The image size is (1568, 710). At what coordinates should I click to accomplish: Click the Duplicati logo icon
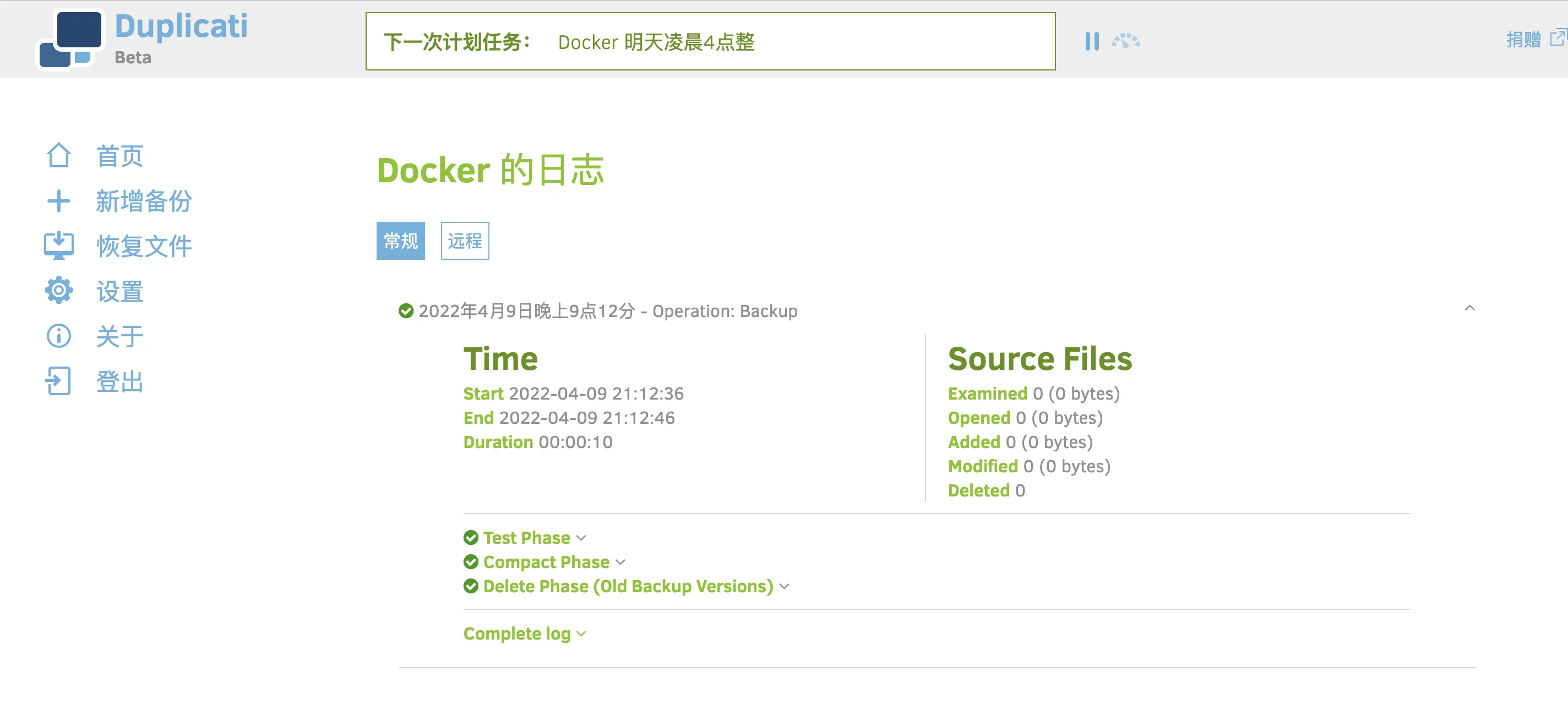click(70, 39)
